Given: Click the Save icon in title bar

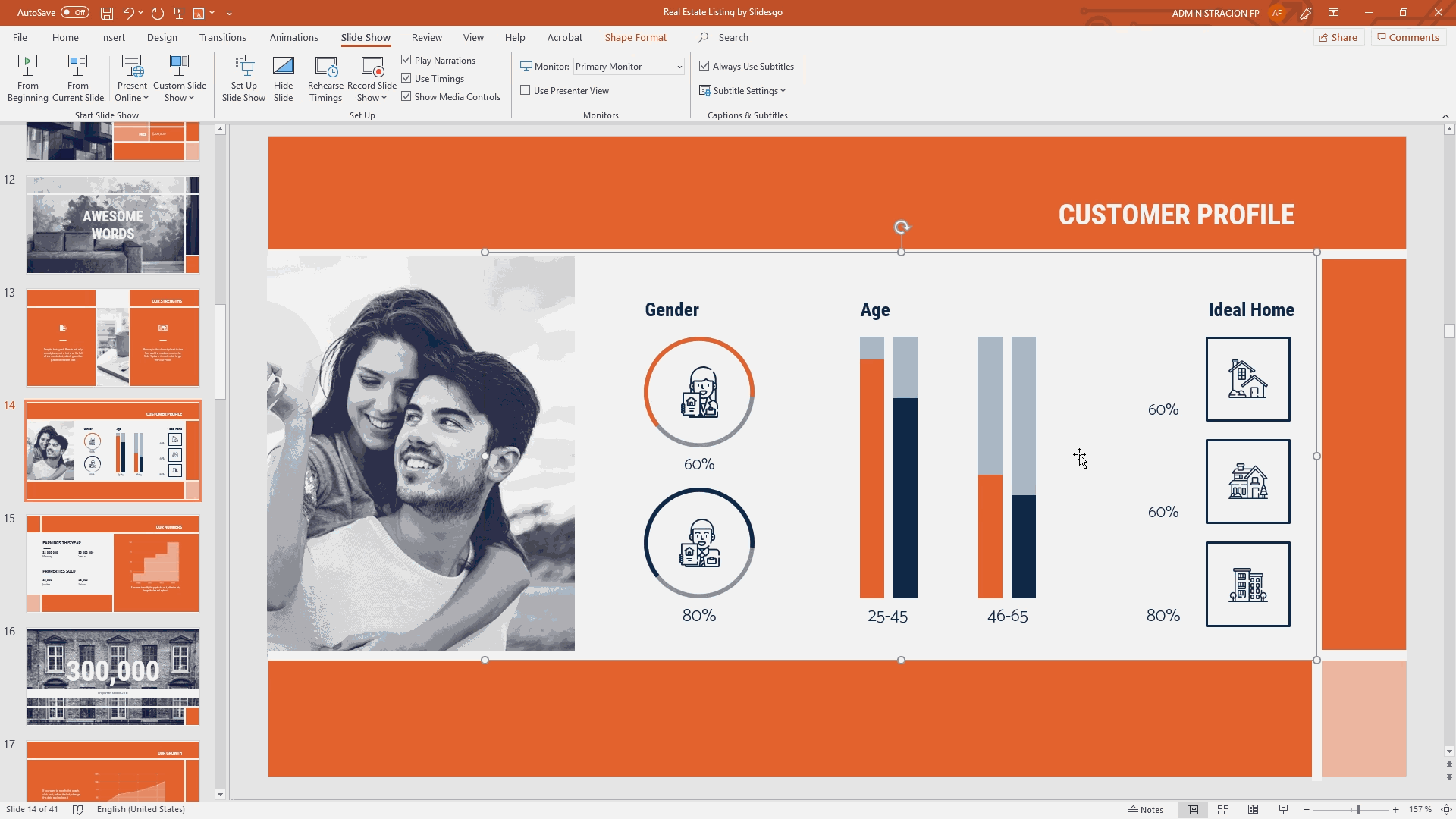Looking at the screenshot, I should (107, 13).
